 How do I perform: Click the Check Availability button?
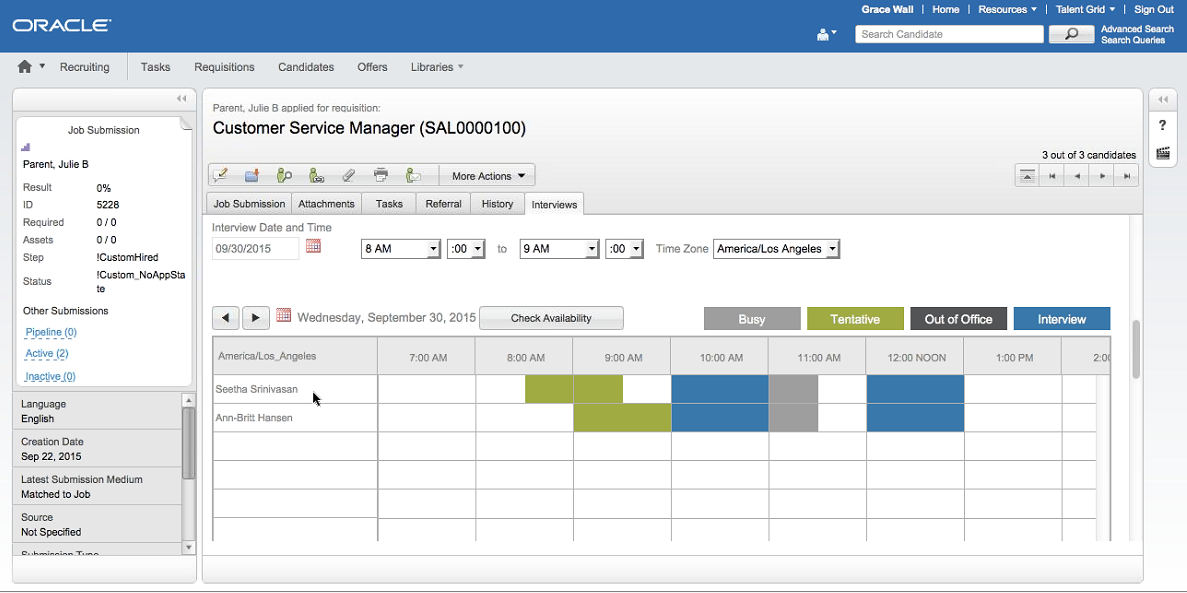point(551,318)
